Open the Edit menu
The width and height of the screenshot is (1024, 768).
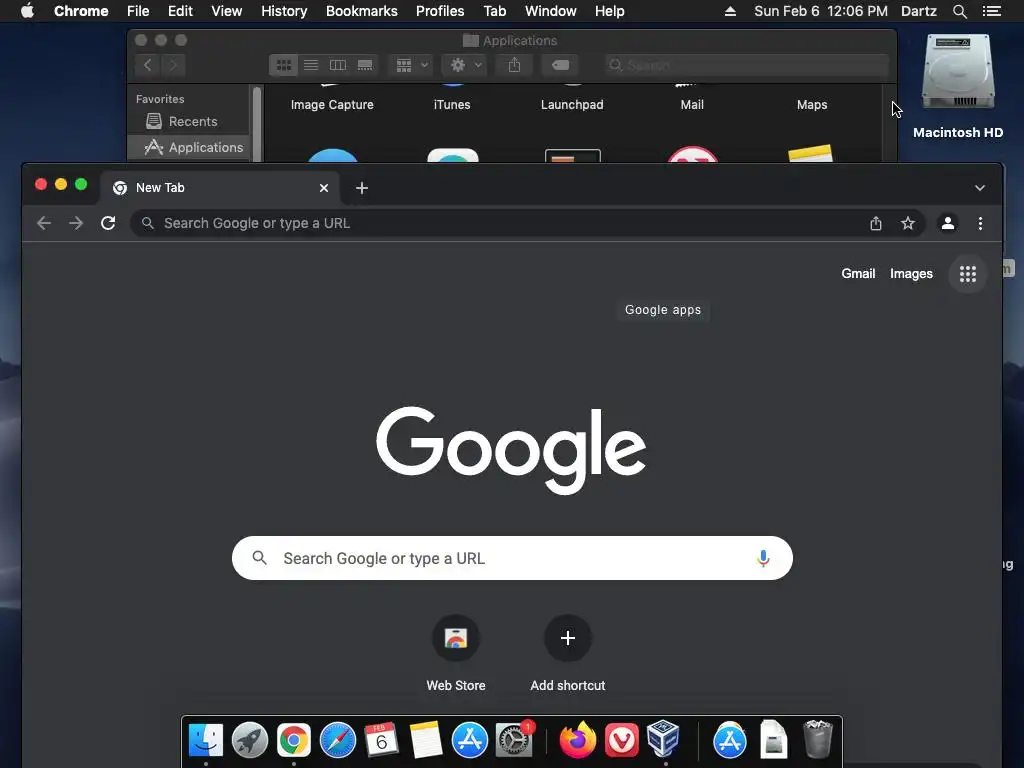click(180, 11)
